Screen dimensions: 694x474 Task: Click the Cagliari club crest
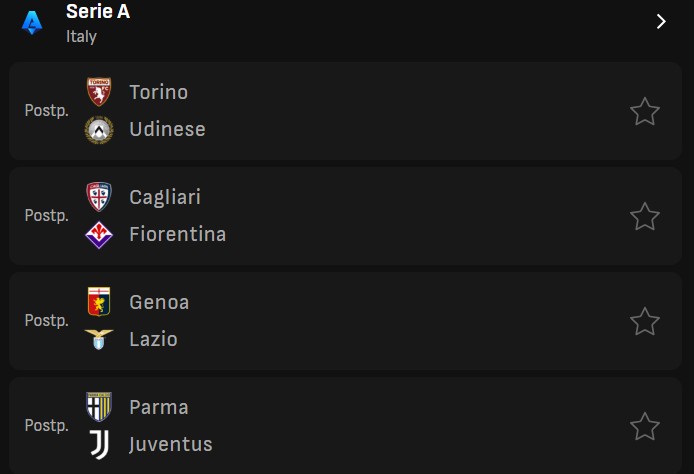[x=99, y=197]
